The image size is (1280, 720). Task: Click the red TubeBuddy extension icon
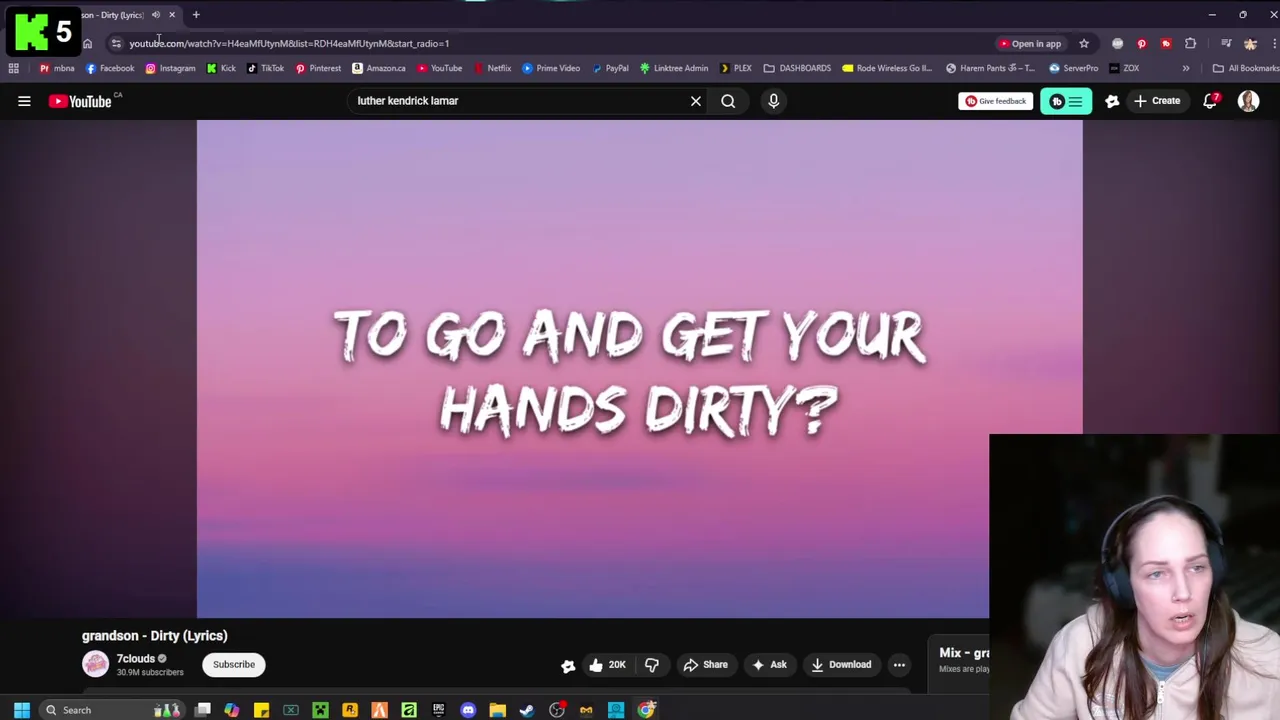[1165, 44]
